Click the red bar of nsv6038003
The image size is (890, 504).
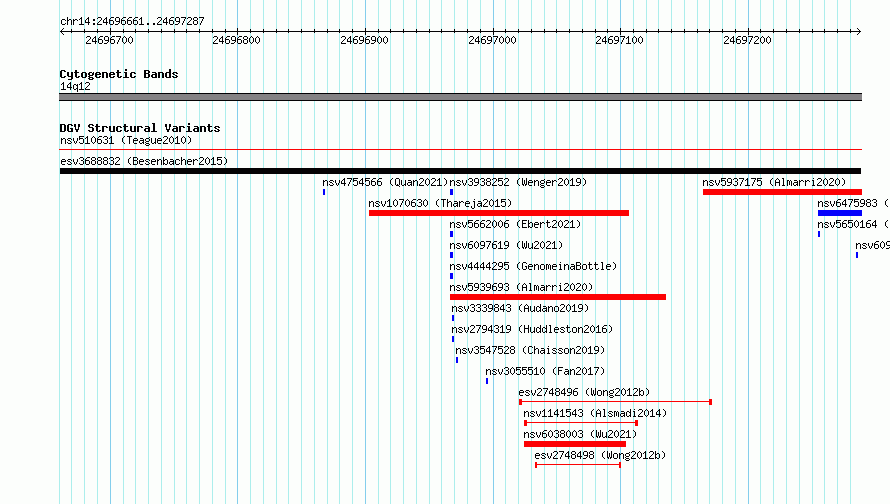(575, 444)
